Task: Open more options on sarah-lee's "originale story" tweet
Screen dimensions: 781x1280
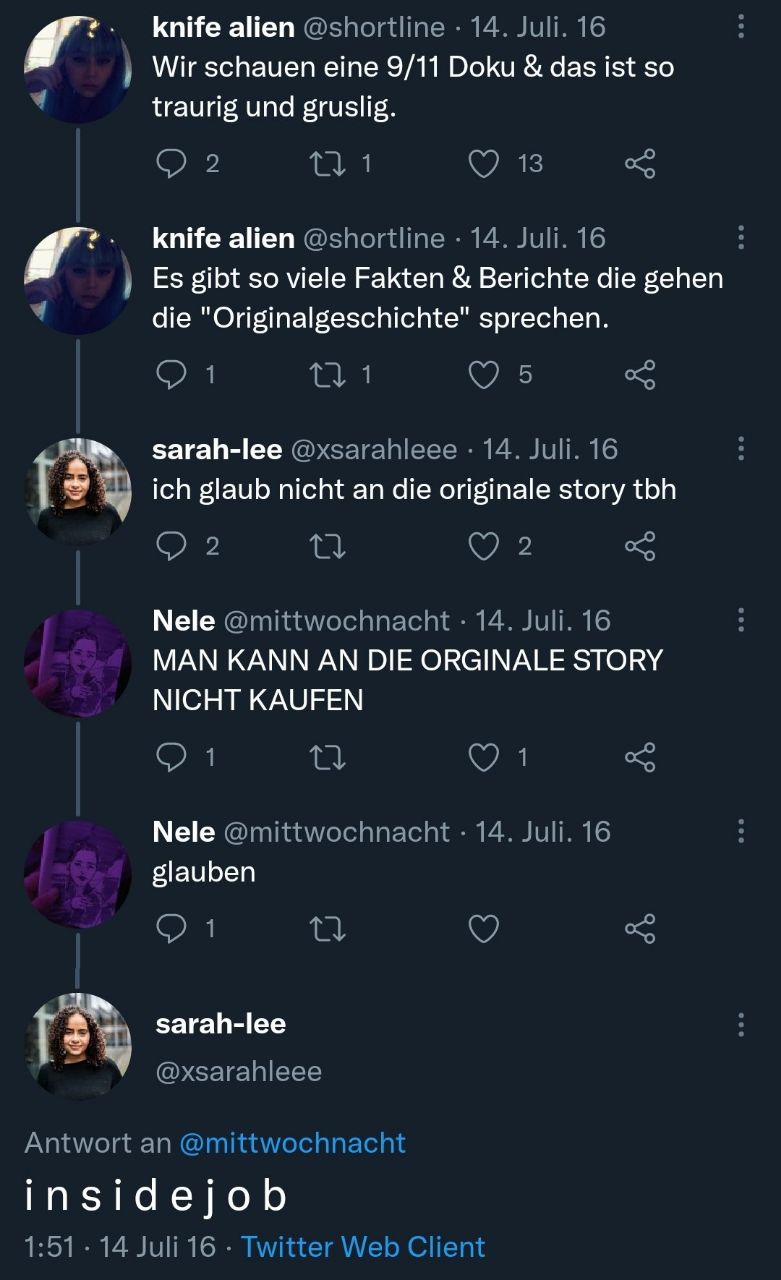Action: pyautogui.click(x=741, y=449)
